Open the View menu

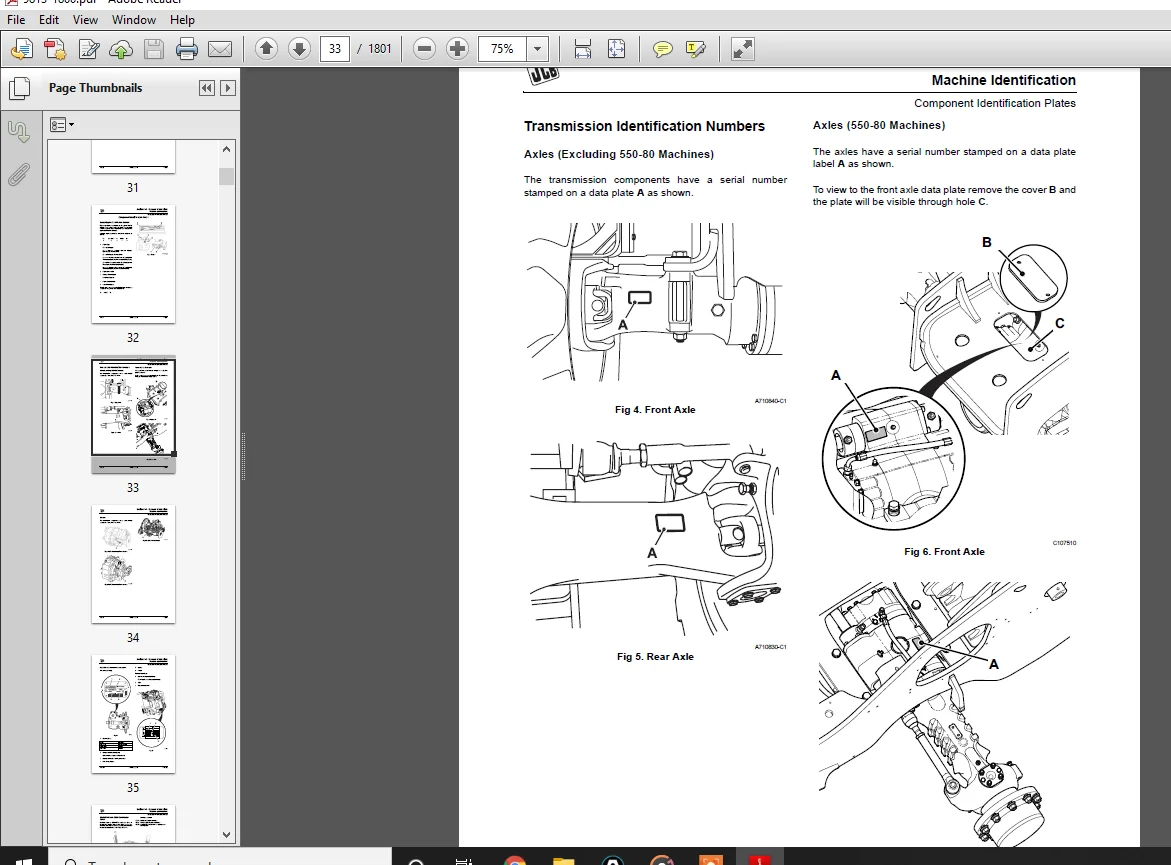coord(85,19)
